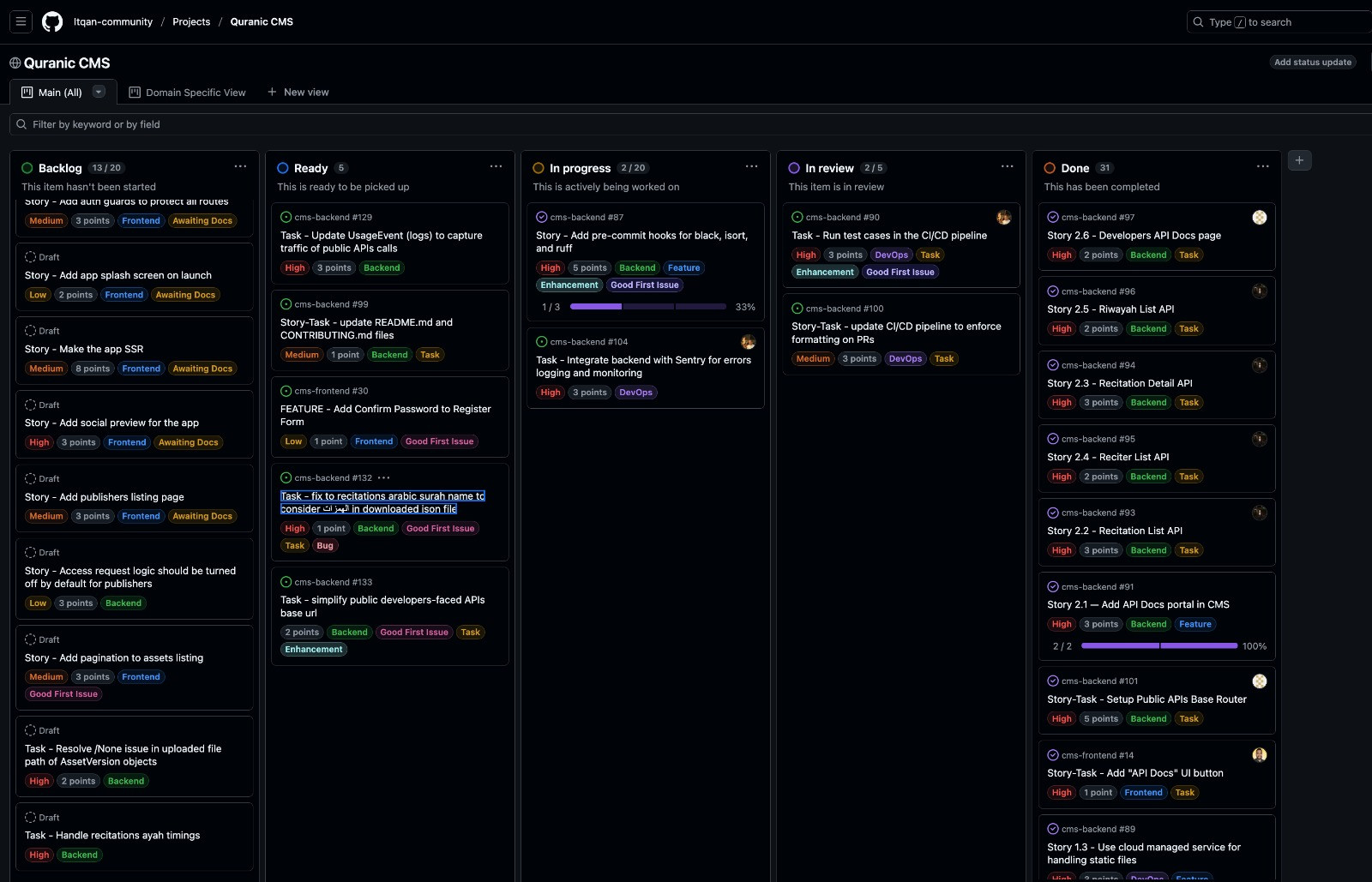Click the three-dot menu on cms-backend #132
1372x882 pixels.
tap(384, 478)
